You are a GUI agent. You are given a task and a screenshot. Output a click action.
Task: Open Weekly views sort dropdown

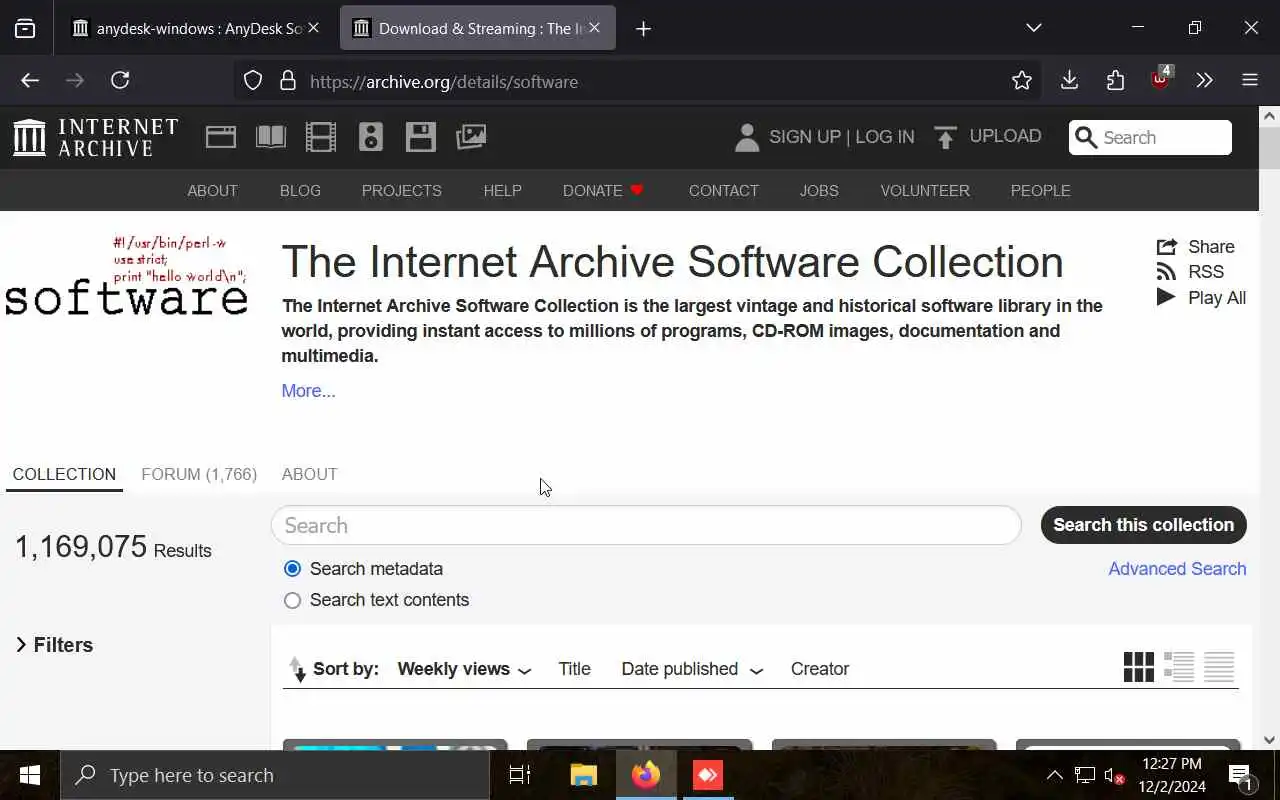click(x=464, y=669)
